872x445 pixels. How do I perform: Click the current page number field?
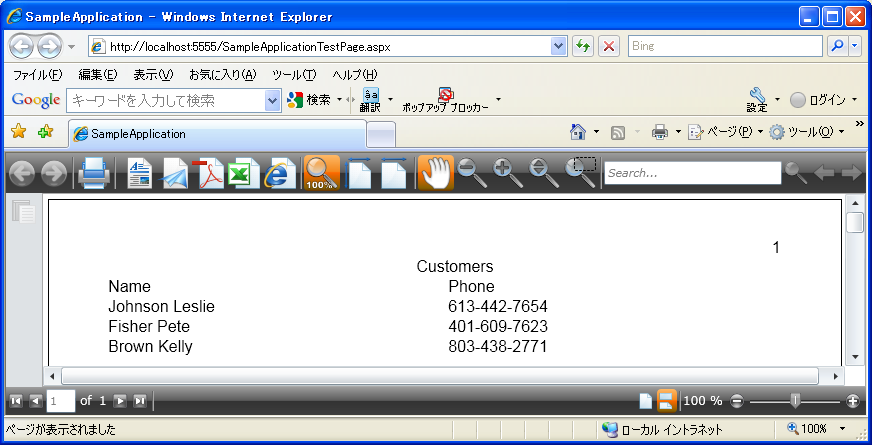coord(61,400)
